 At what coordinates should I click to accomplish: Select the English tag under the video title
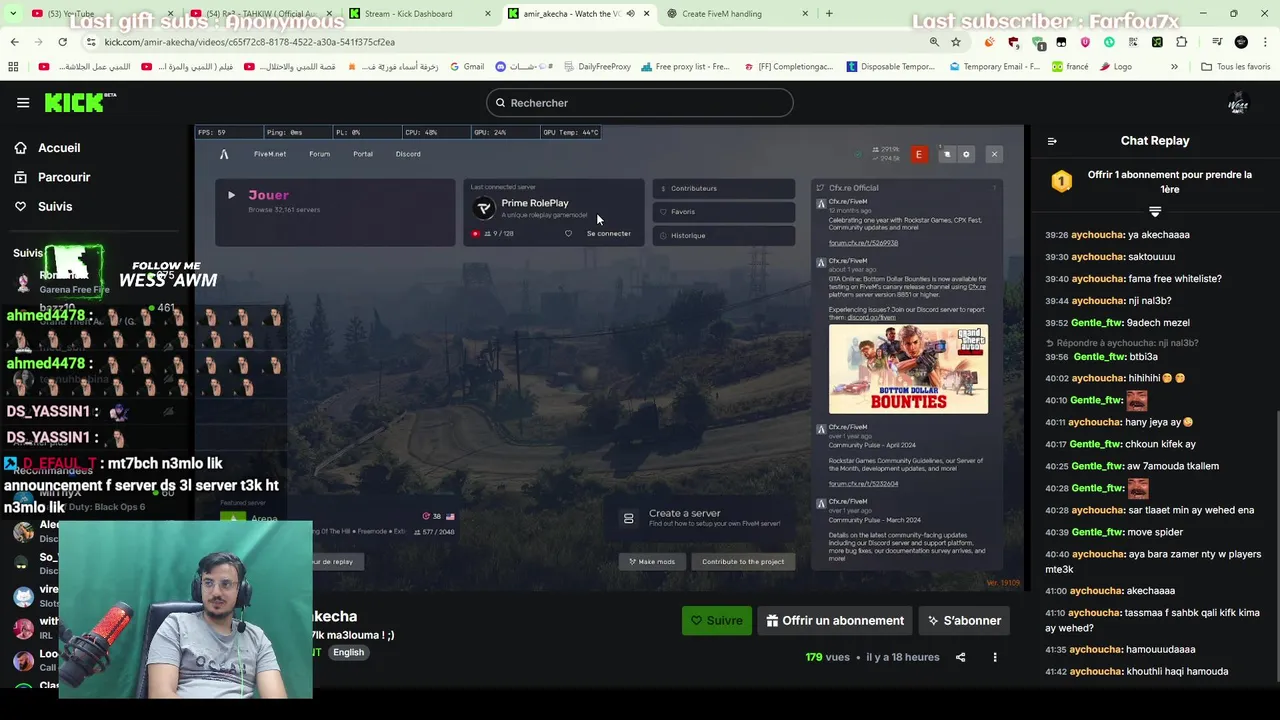click(x=348, y=652)
